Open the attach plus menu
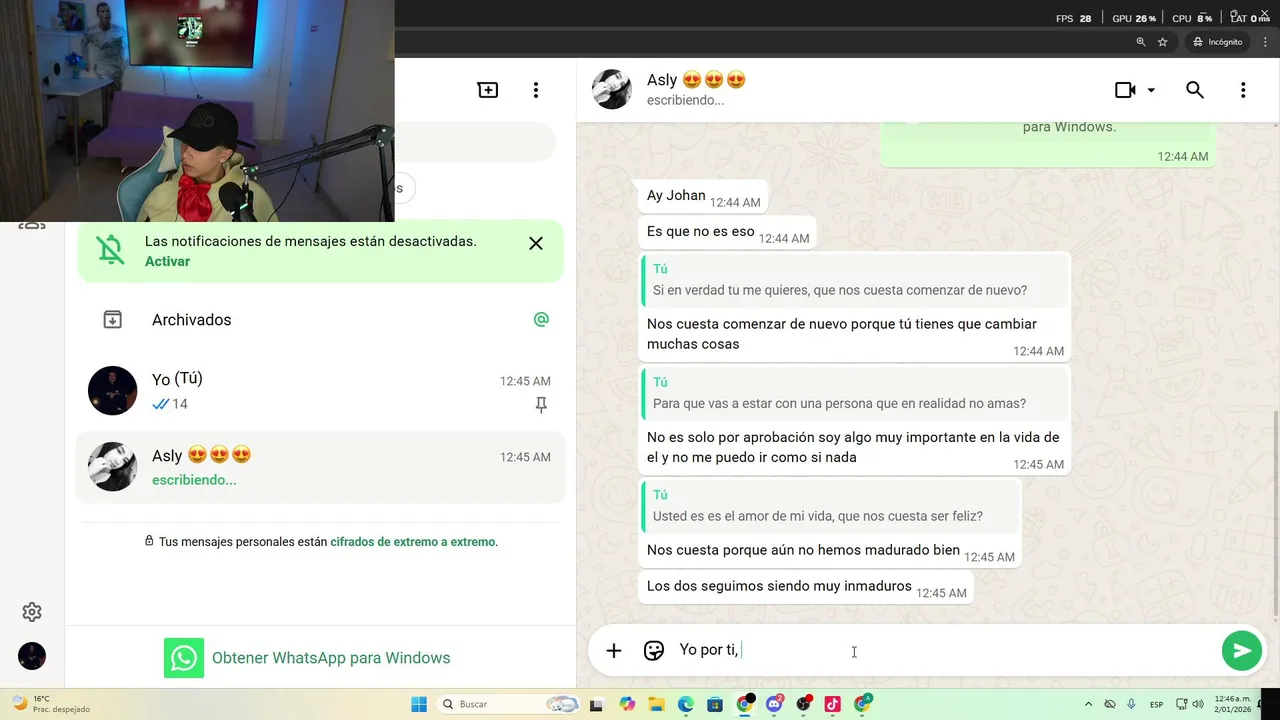This screenshot has width=1280, height=720. point(614,651)
